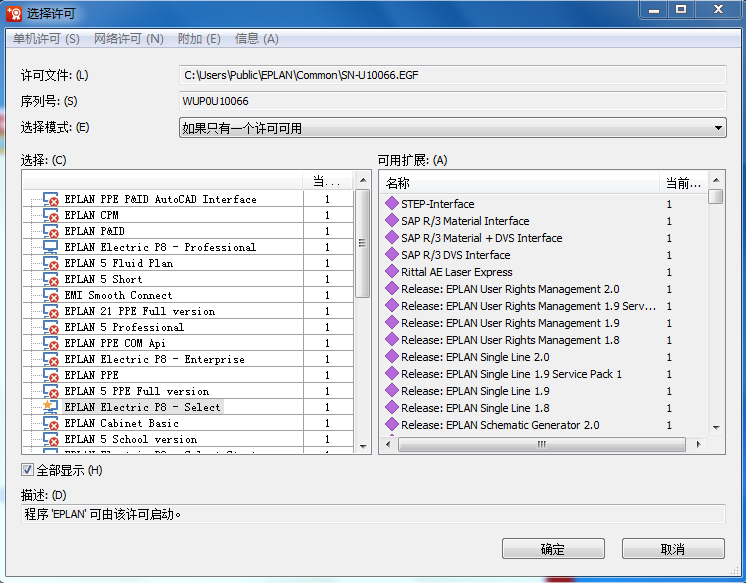746x583 pixels.
Task: Click the EPLAN CPM license icon
Action: click(x=50, y=215)
